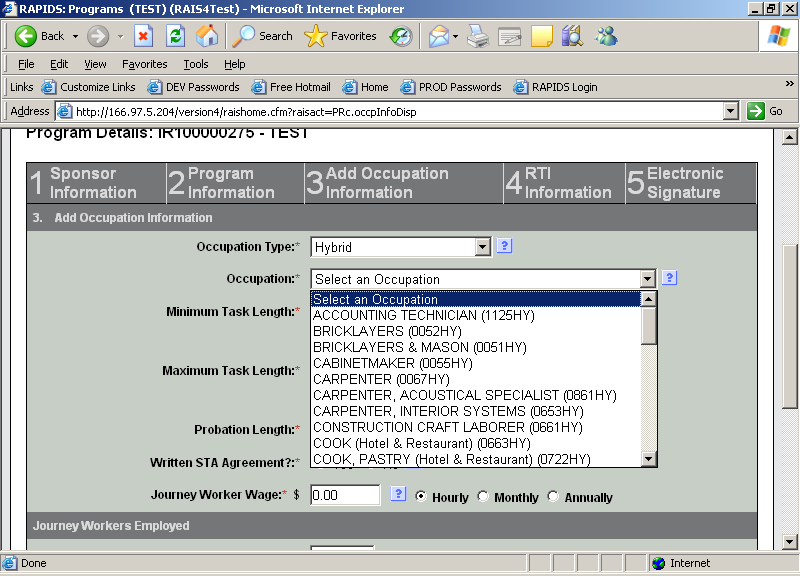
Task: Click the Journey Worker Wage input field
Action: pyautogui.click(x=345, y=495)
